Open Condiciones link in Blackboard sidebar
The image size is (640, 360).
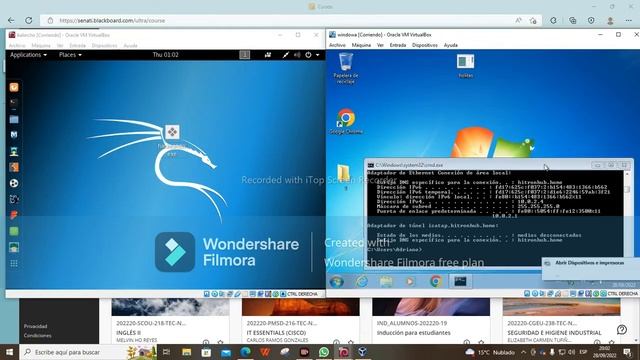click(x=38, y=336)
